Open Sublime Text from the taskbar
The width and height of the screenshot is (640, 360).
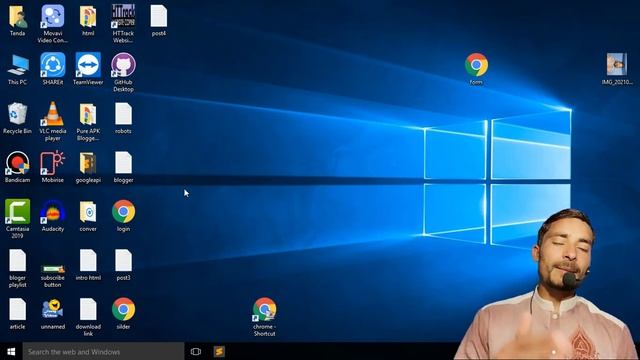point(219,351)
